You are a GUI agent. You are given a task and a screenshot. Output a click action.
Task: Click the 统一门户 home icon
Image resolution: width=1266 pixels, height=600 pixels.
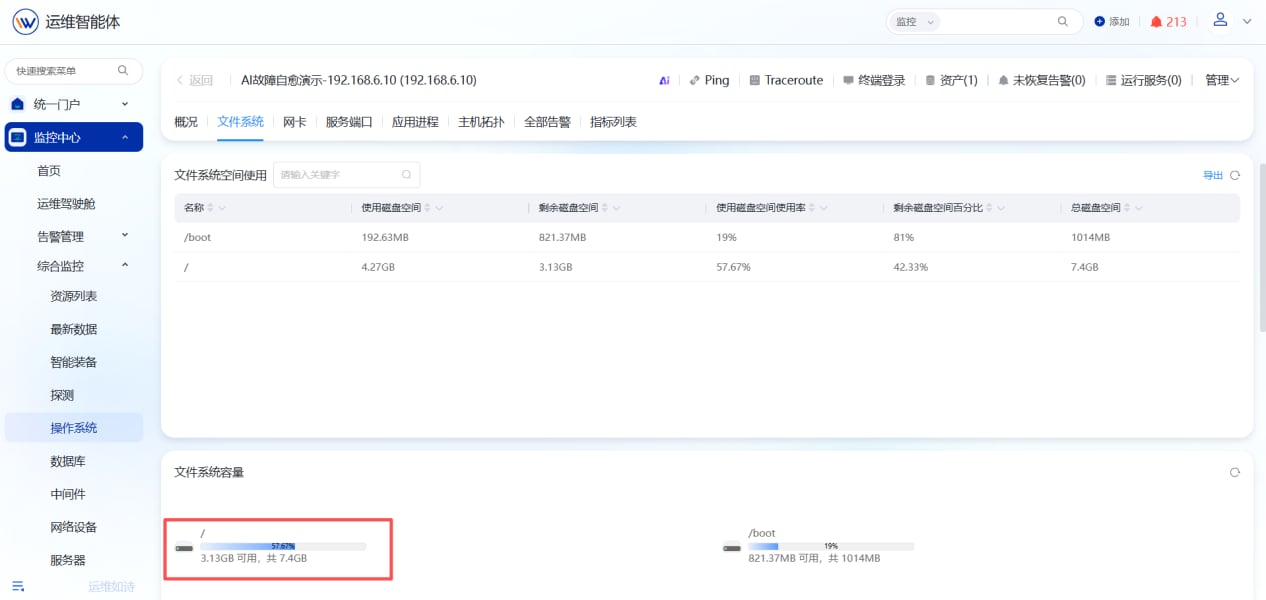tap(18, 104)
